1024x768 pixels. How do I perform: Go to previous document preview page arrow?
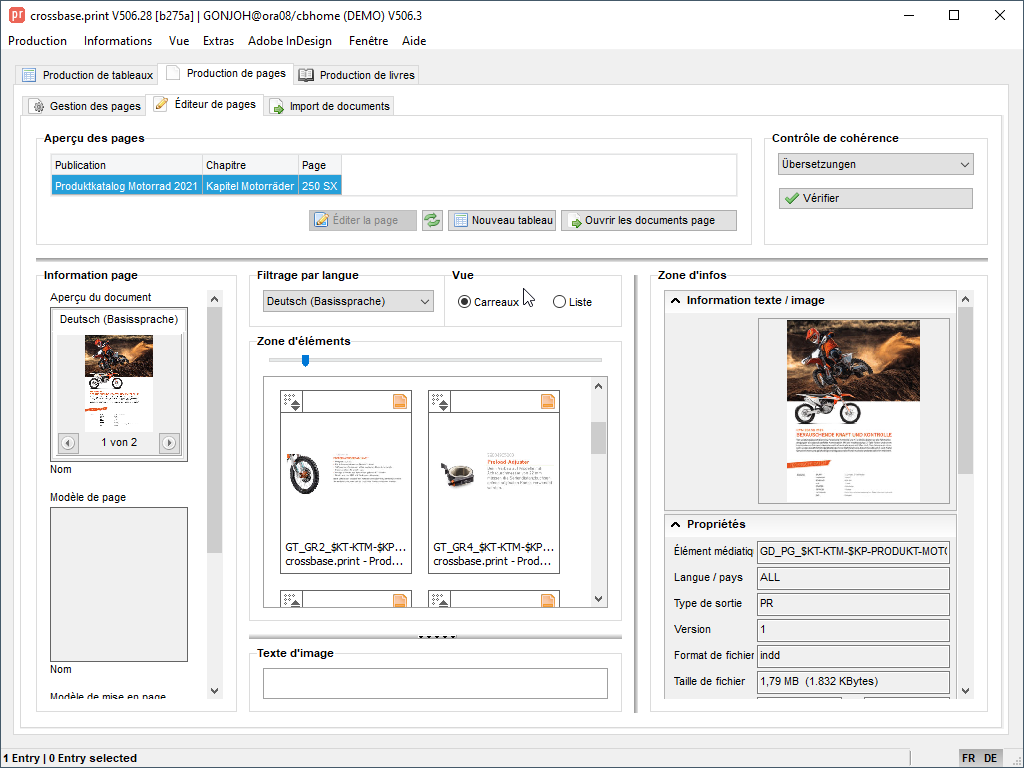(x=68, y=443)
